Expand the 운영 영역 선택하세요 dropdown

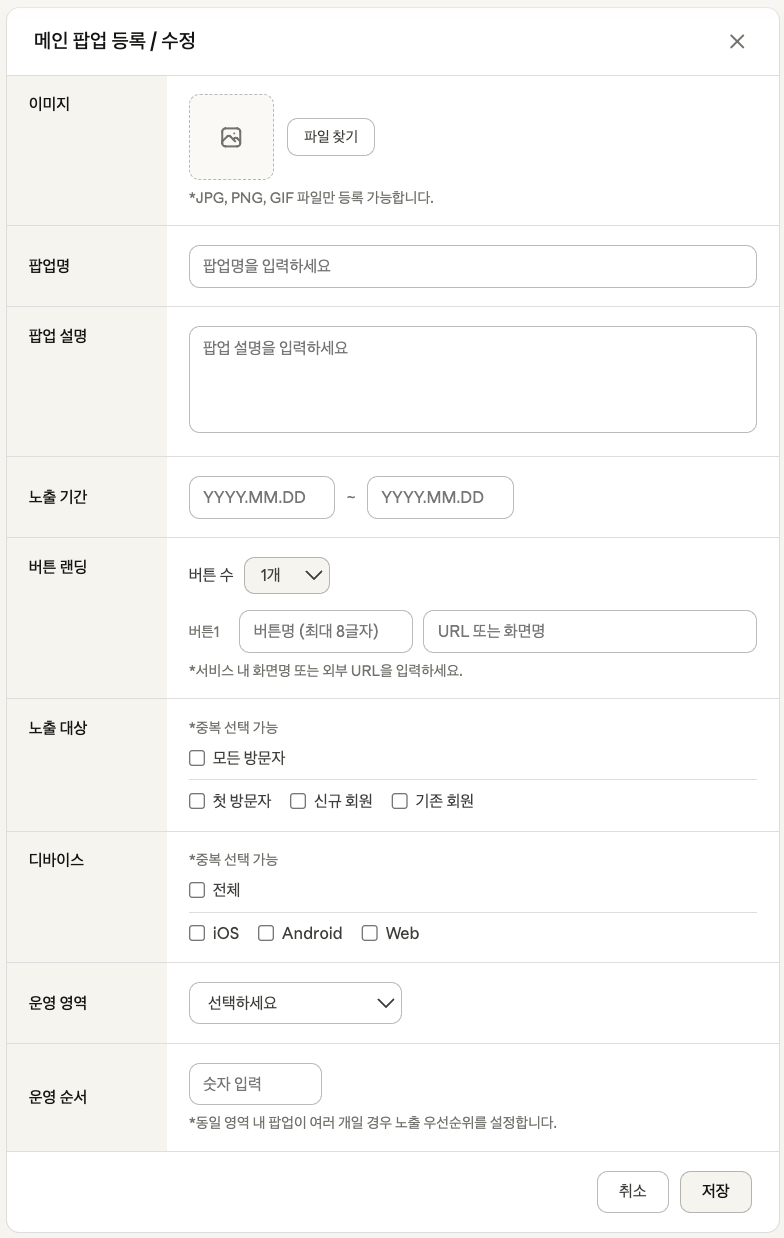tap(295, 1003)
